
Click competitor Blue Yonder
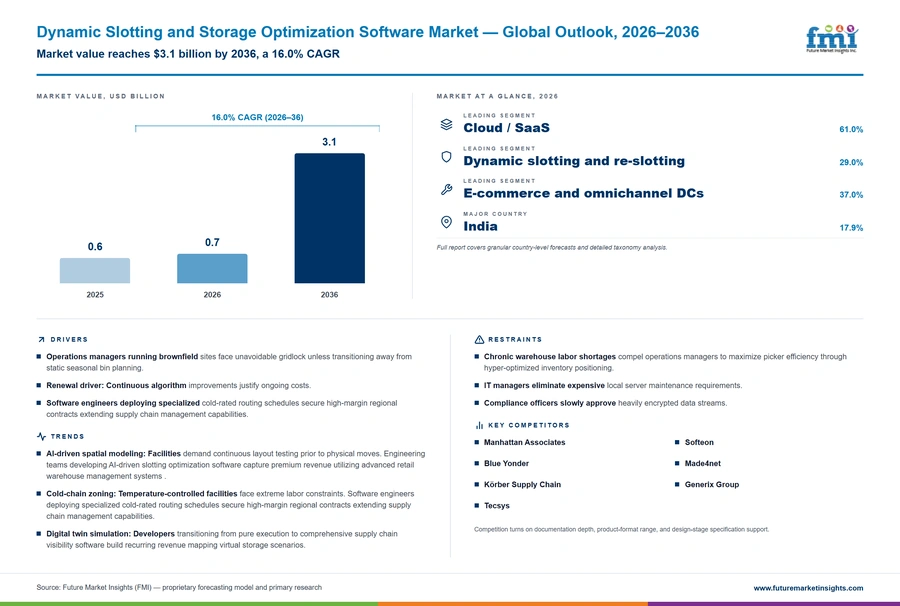(506, 464)
